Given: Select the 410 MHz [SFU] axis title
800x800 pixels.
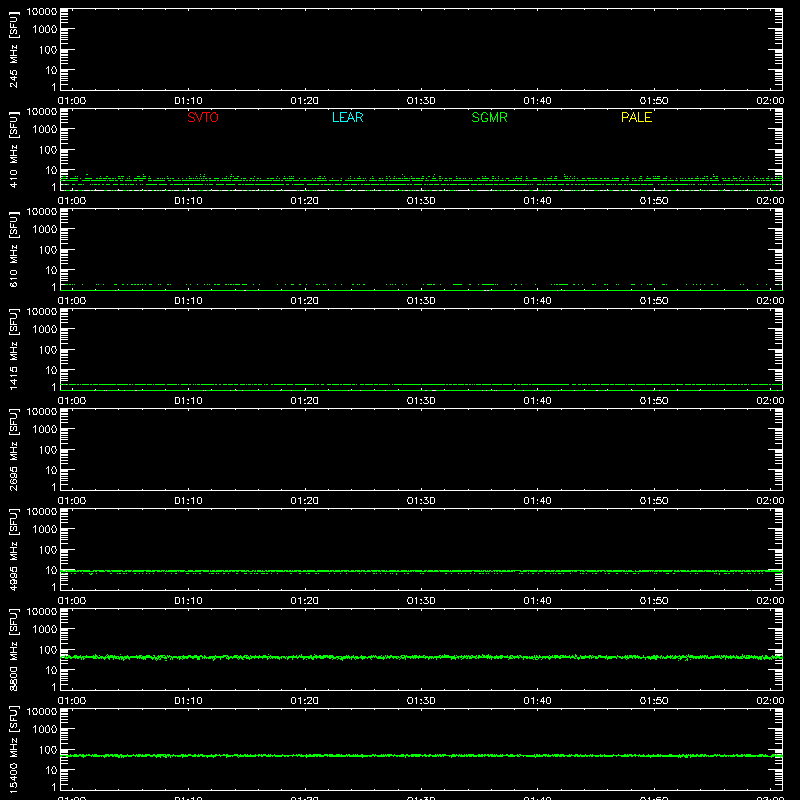Looking at the screenshot, I should pos(13,149).
